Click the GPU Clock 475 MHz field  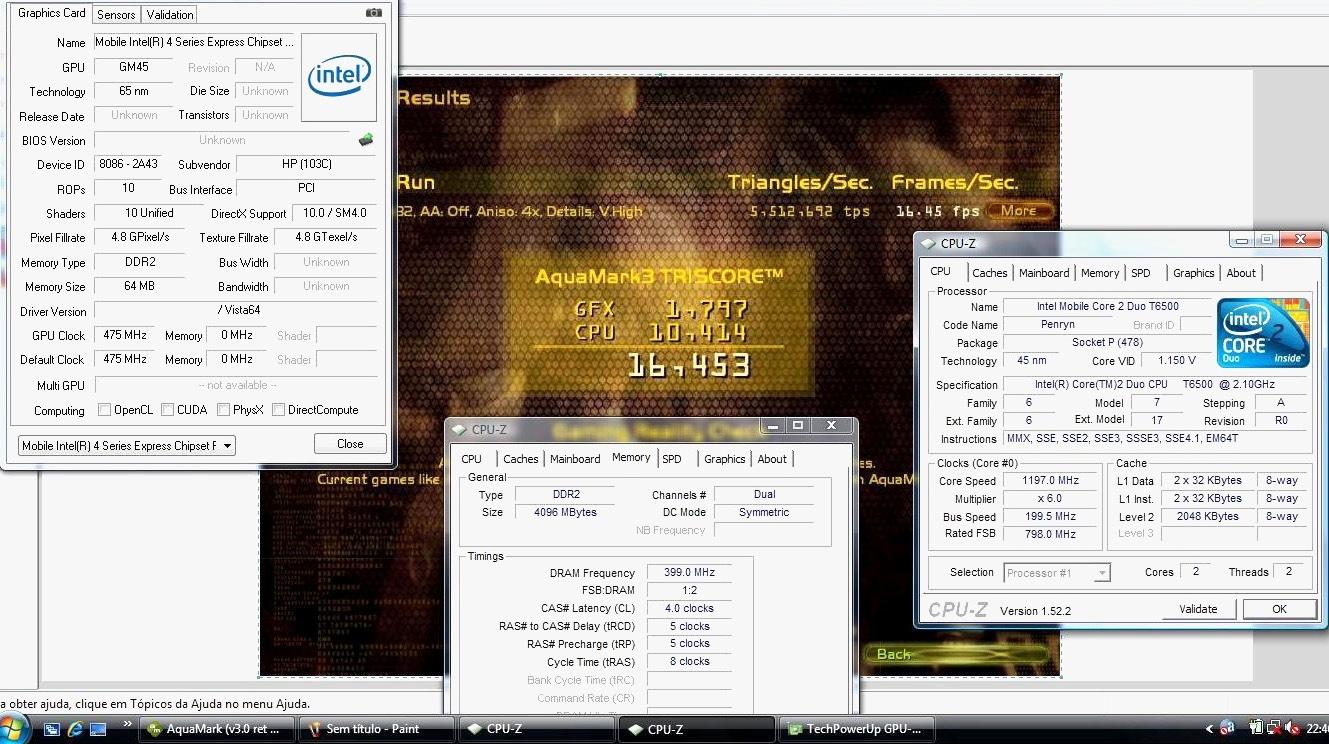(x=125, y=336)
